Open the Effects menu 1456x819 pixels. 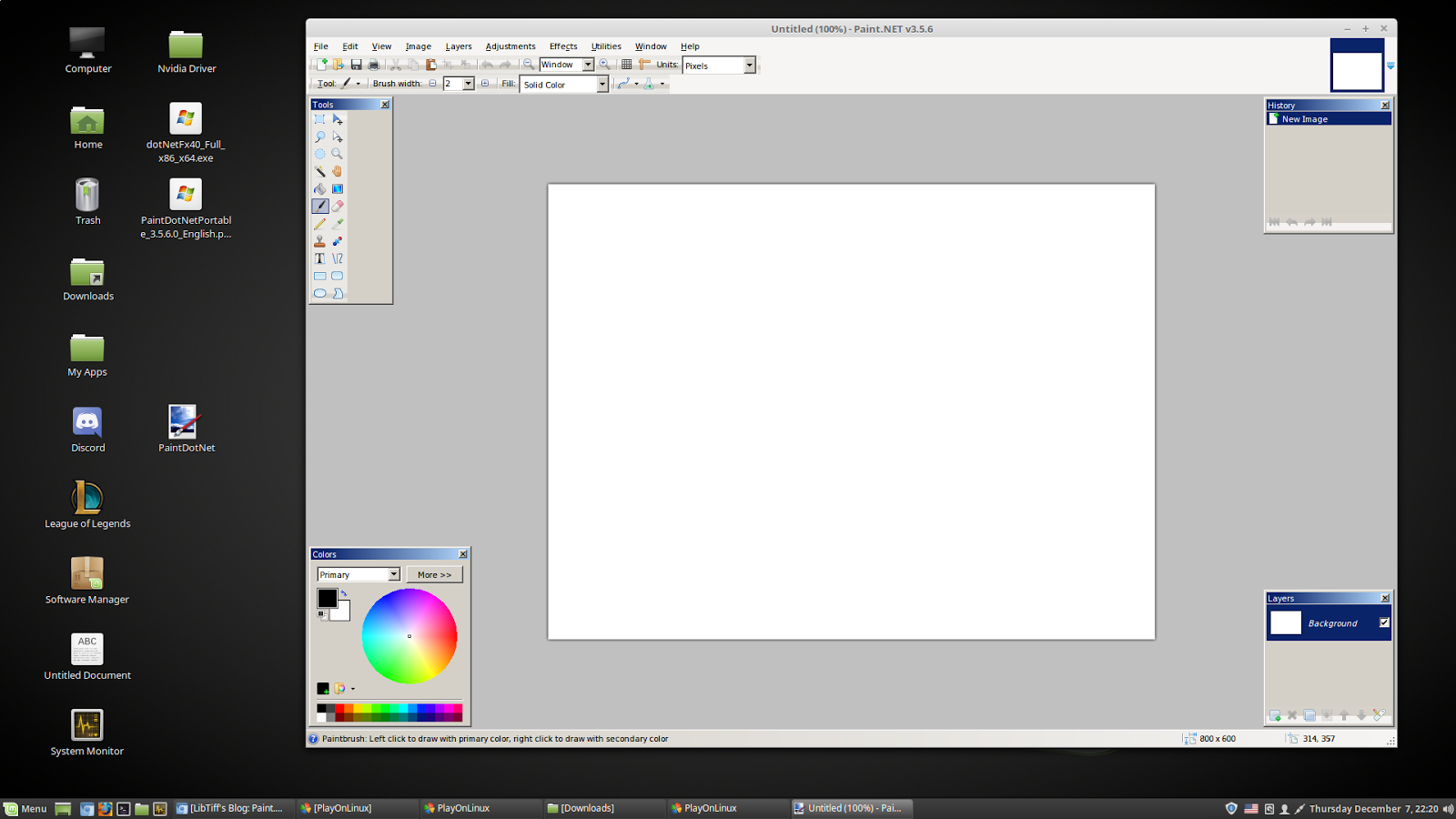(x=562, y=45)
